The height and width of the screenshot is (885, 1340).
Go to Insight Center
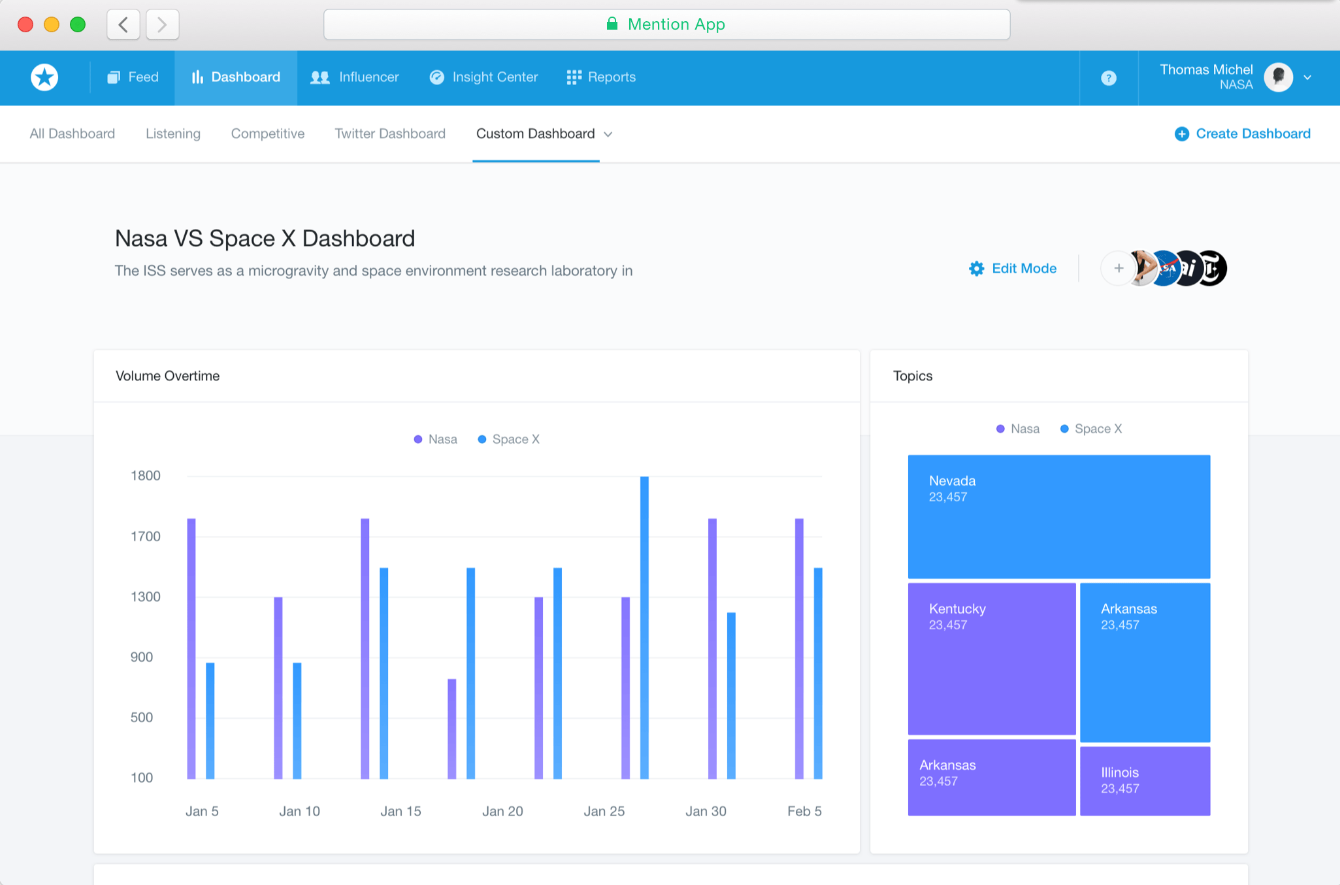click(x=484, y=77)
